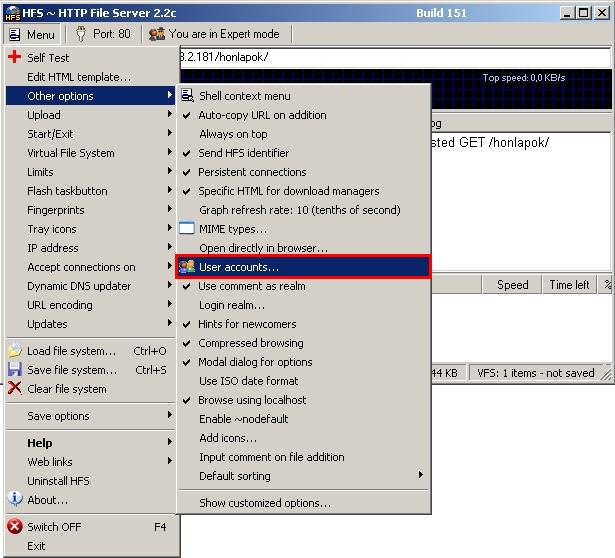Click the red Switch OFF icon
615x558 pixels.
(x=15, y=526)
